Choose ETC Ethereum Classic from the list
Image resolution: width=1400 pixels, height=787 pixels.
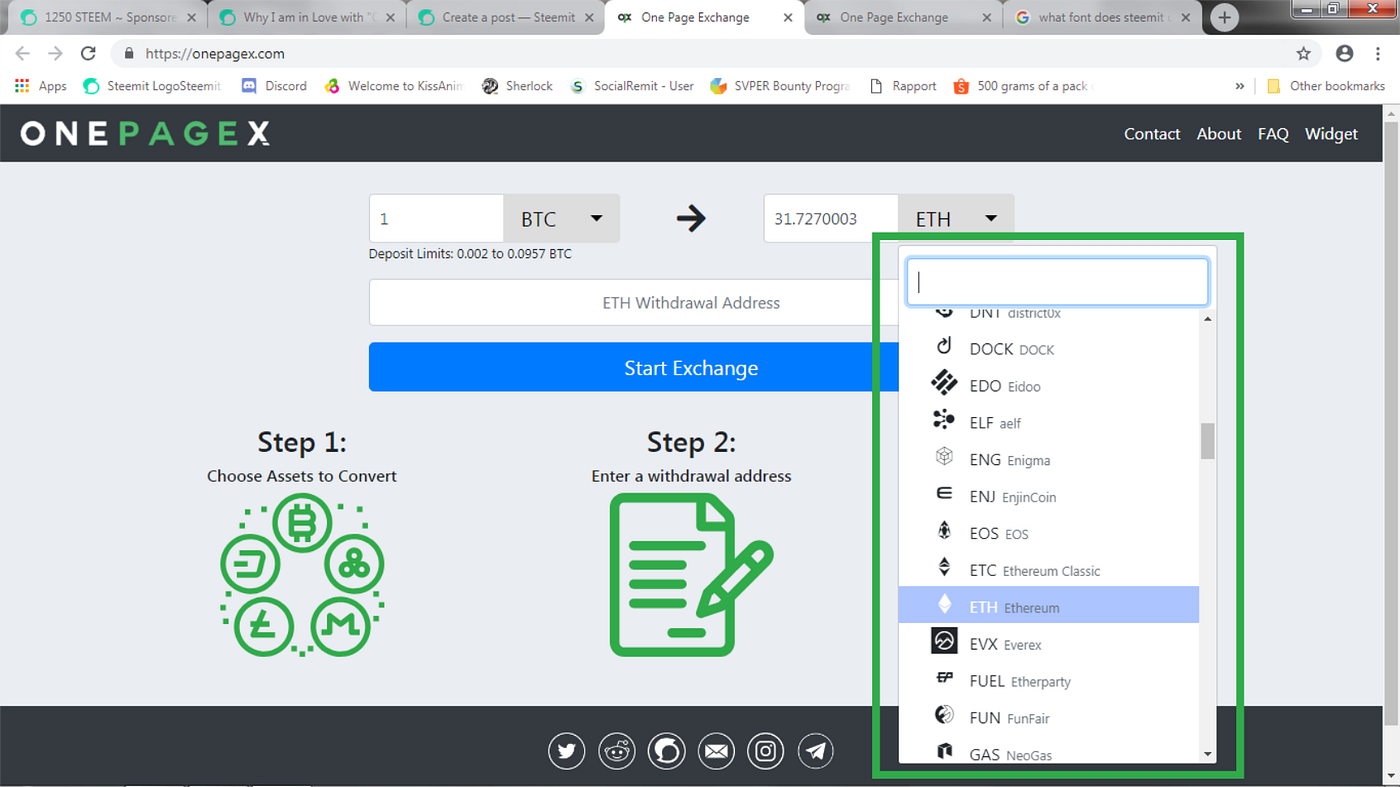coord(1049,571)
